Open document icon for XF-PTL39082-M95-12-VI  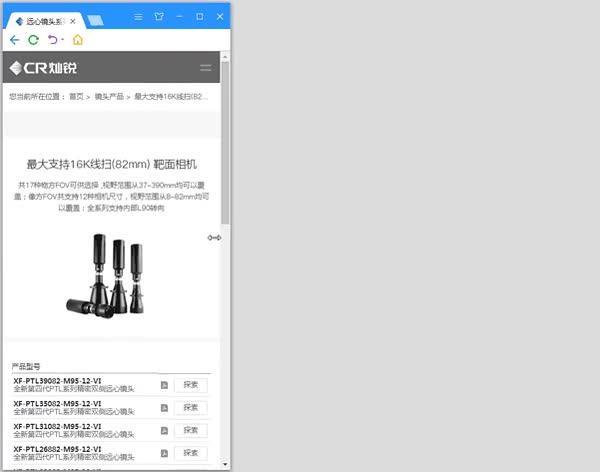(x=164, y=385)
